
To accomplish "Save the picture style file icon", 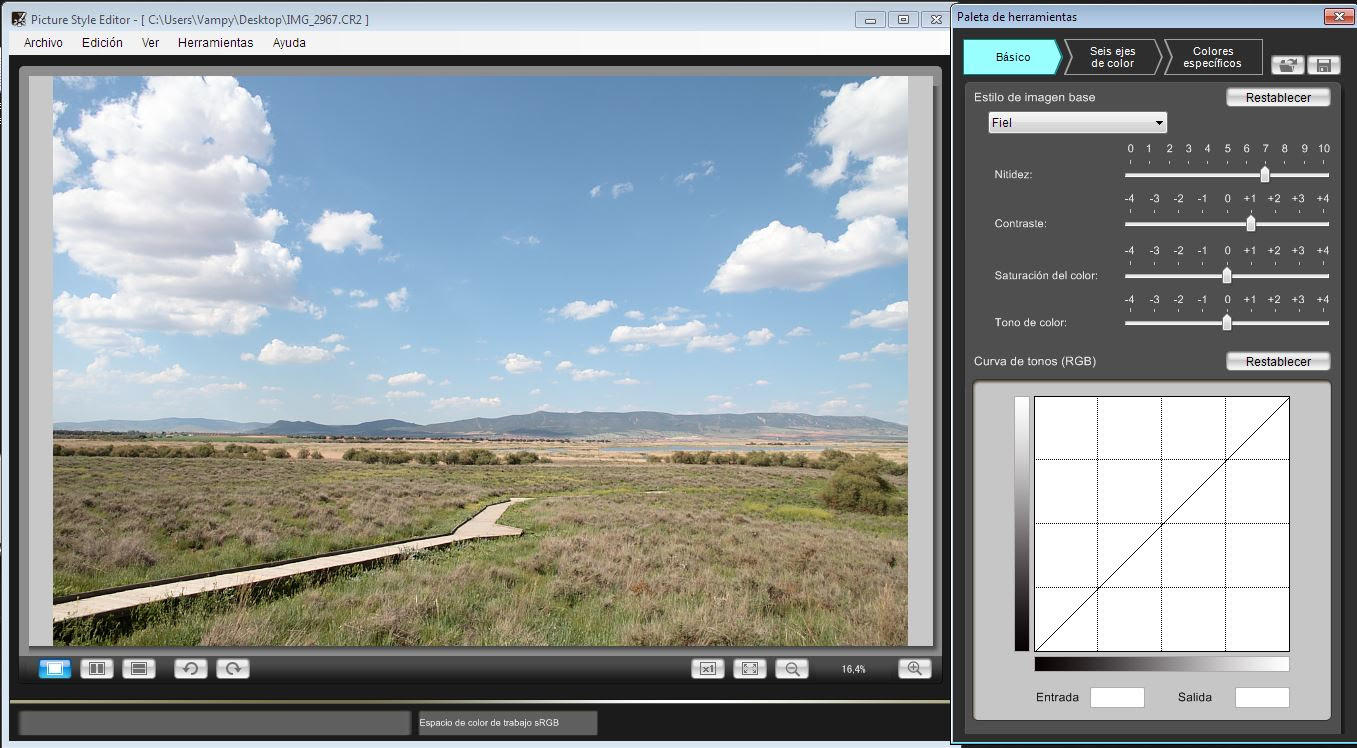I will click(1324, 65).
